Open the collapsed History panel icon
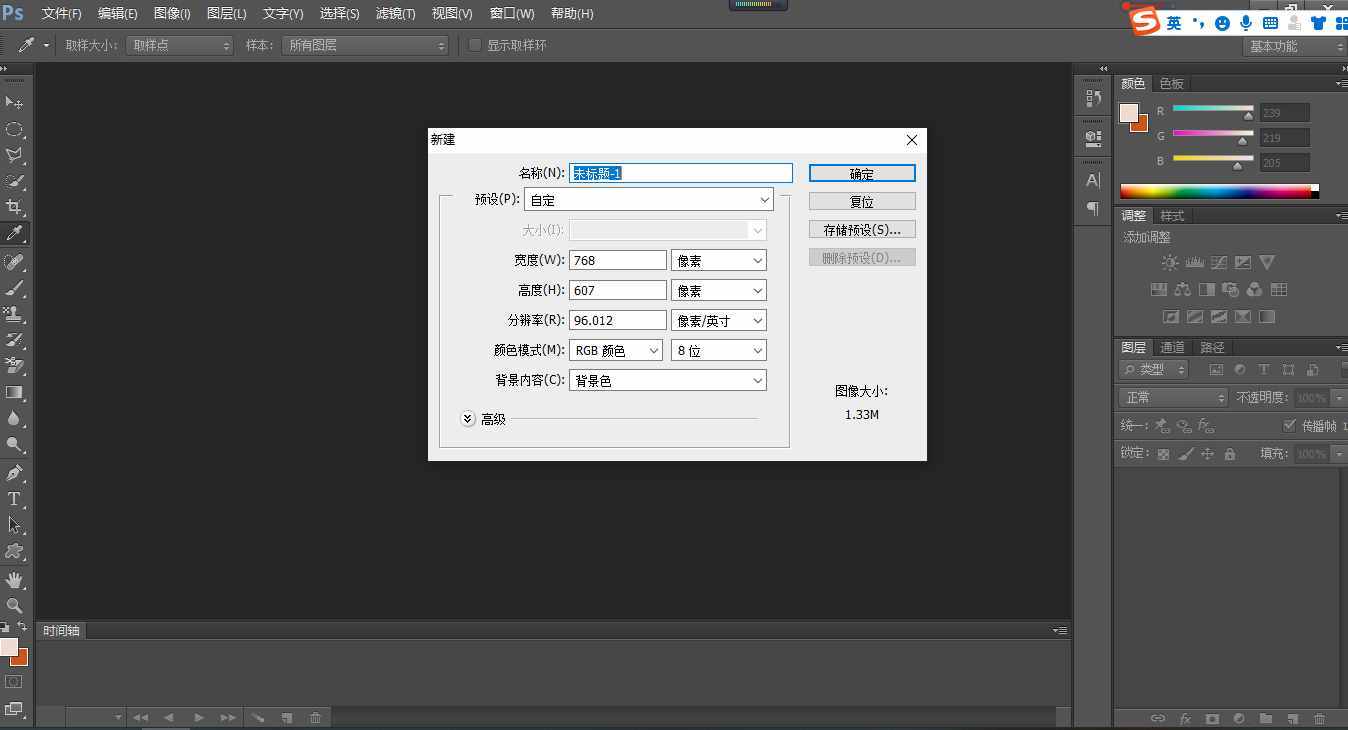The width and height of the screenshot is (1348, 730). point(1092,98)
